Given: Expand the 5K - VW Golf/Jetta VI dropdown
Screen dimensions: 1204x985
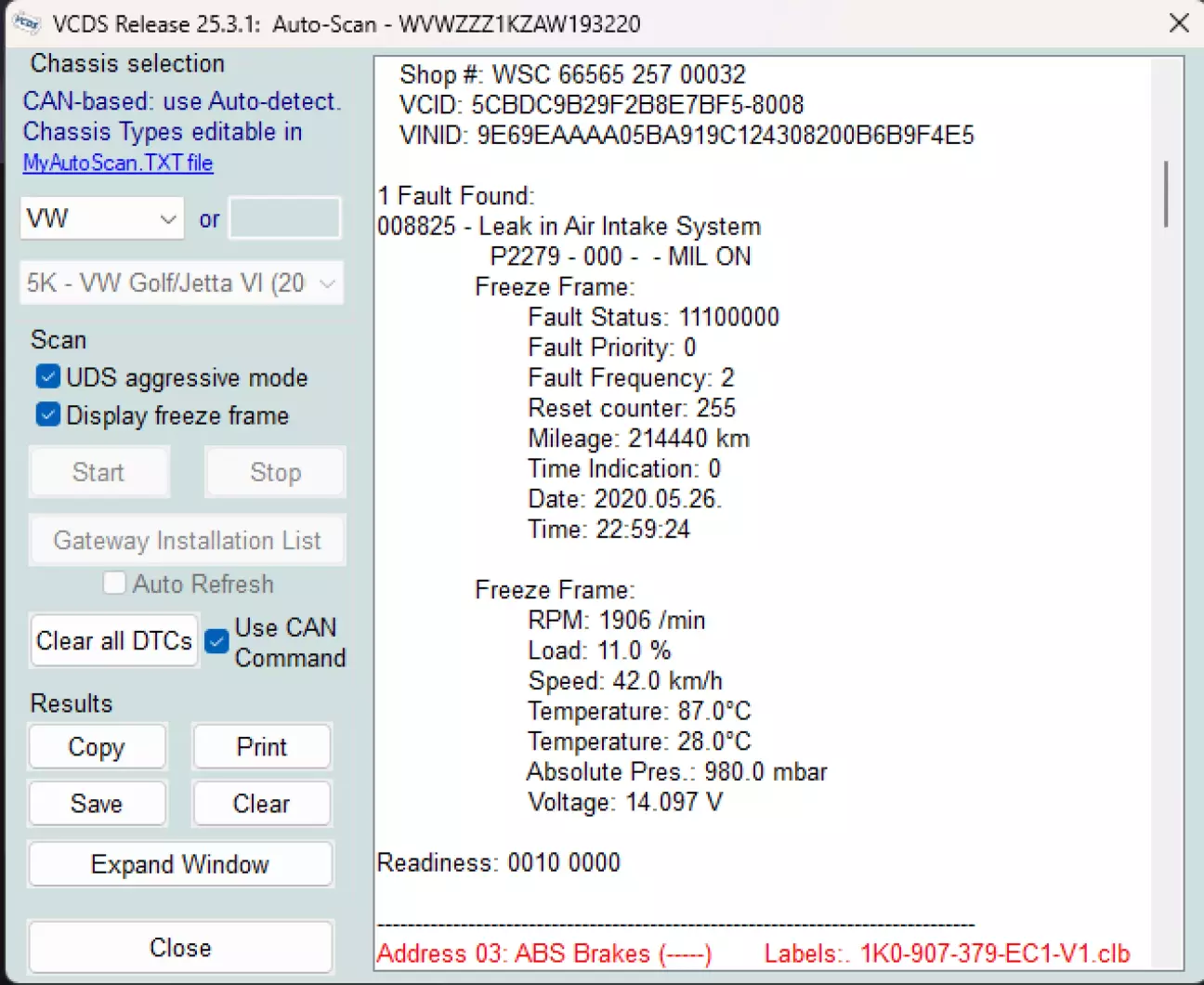Looking at the screenshot, I should pos(182,283).
